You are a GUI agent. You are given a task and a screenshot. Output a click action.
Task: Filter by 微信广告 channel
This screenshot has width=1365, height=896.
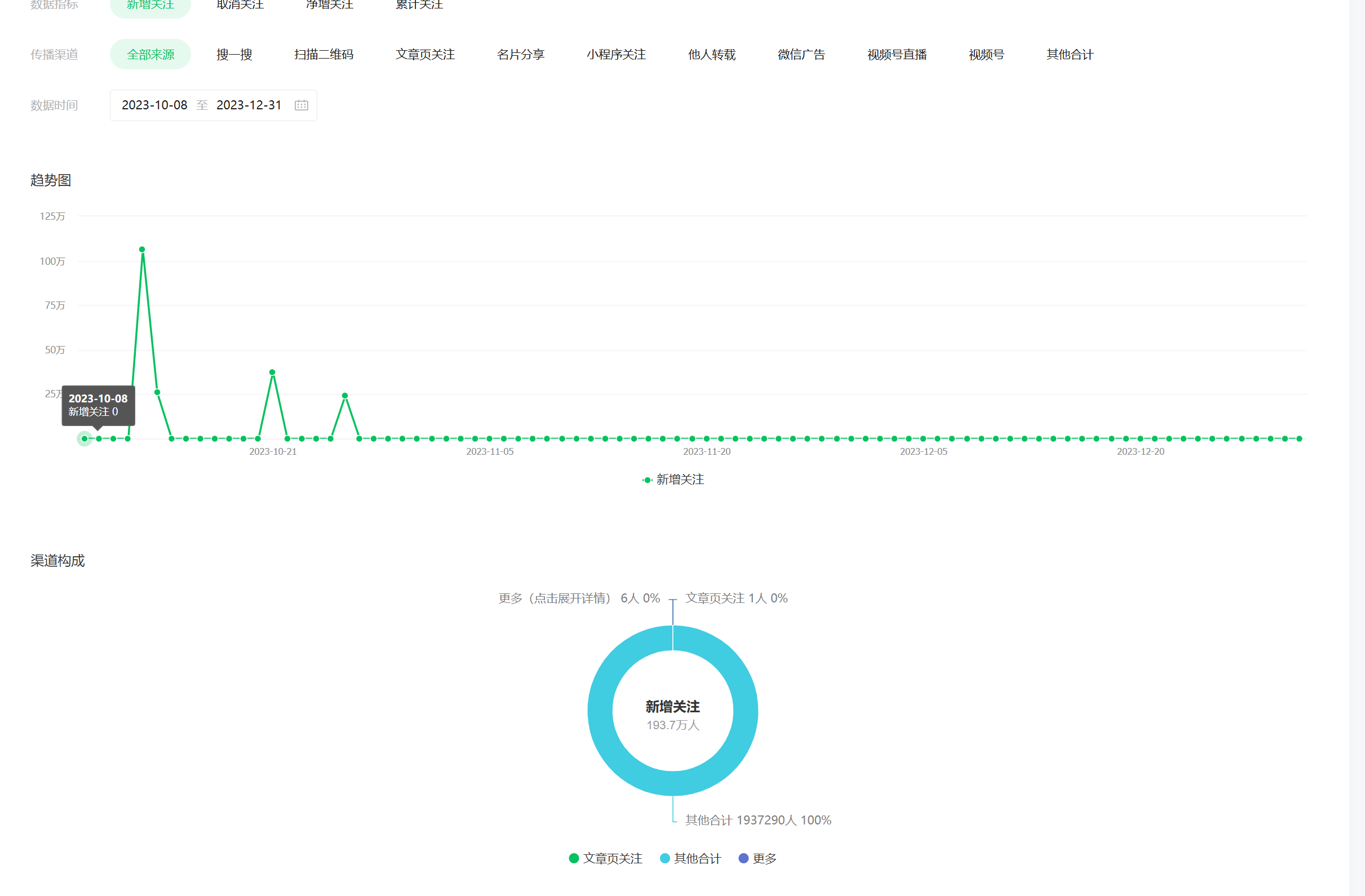click(801, 55)
